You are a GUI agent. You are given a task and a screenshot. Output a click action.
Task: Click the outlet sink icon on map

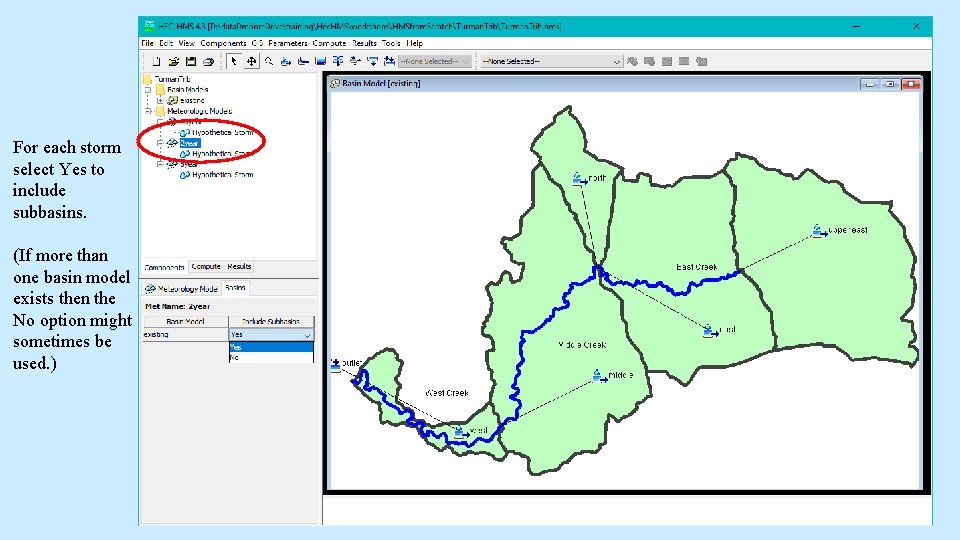(336, 365)
